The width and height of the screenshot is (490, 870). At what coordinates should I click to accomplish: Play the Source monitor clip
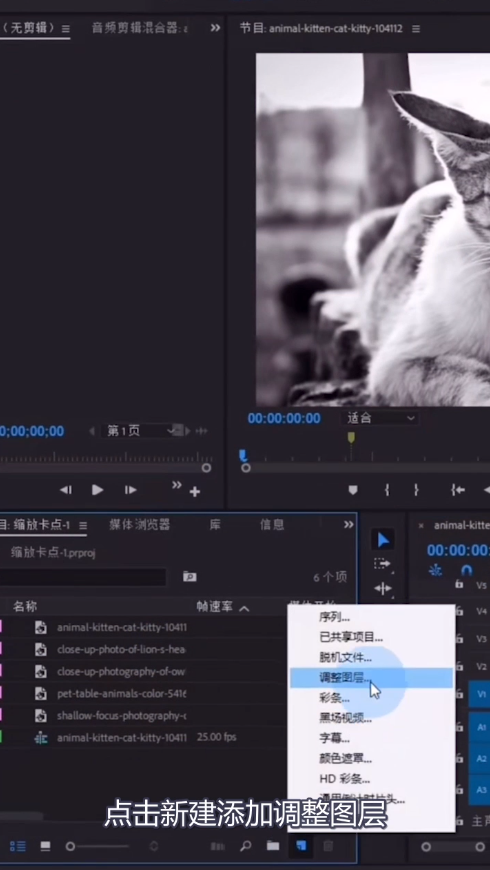pyautogui.click(x=98, y=490)
